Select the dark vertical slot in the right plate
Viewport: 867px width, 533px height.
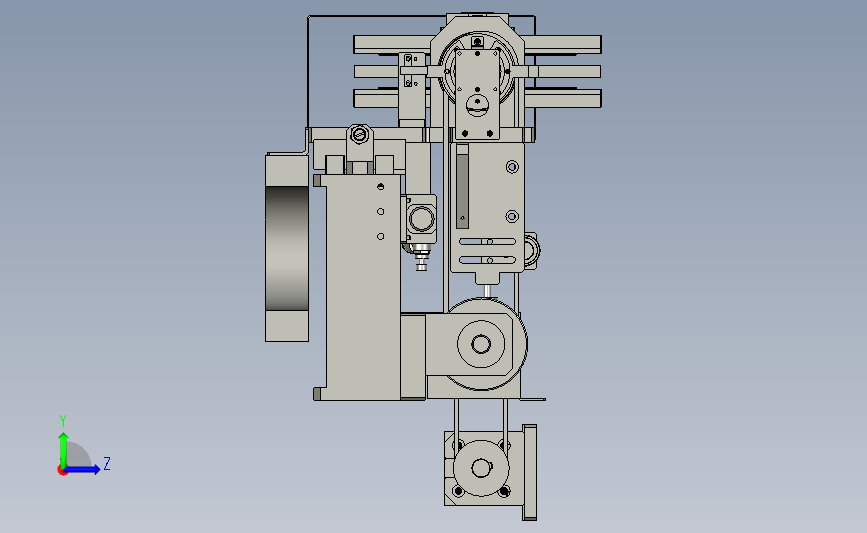(462, 191)
